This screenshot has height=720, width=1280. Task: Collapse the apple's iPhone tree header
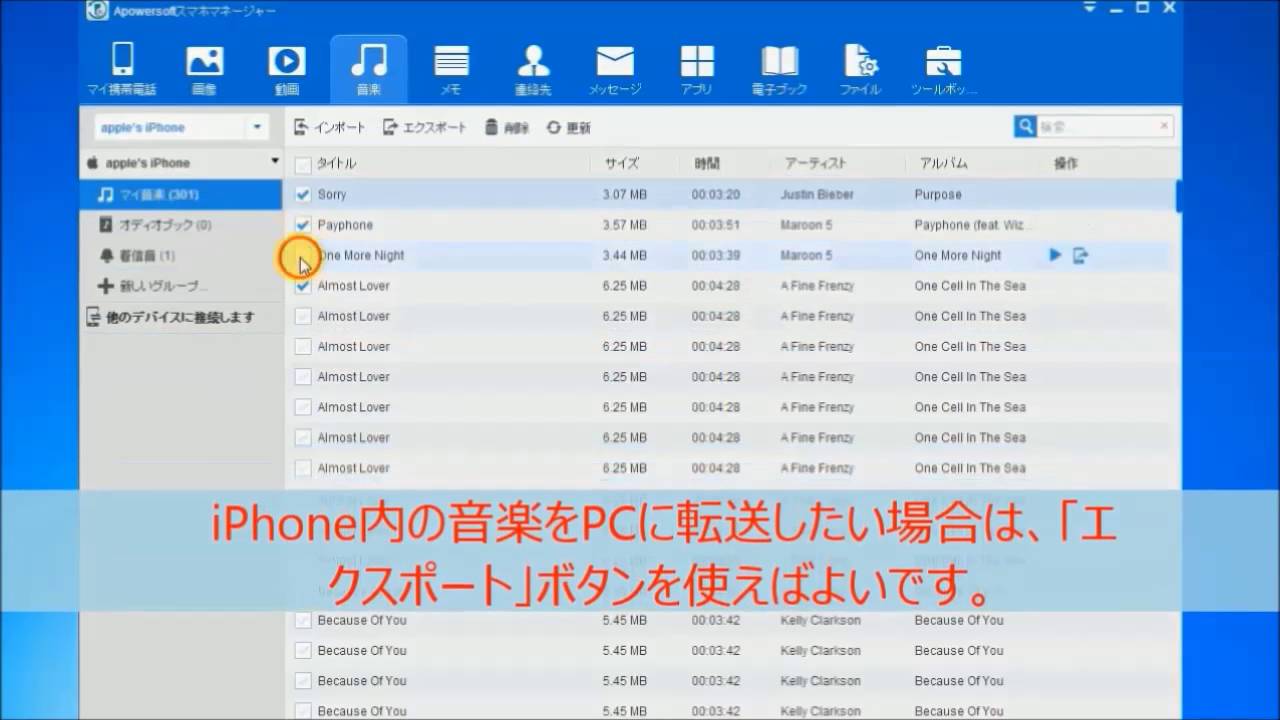(274, 162)
